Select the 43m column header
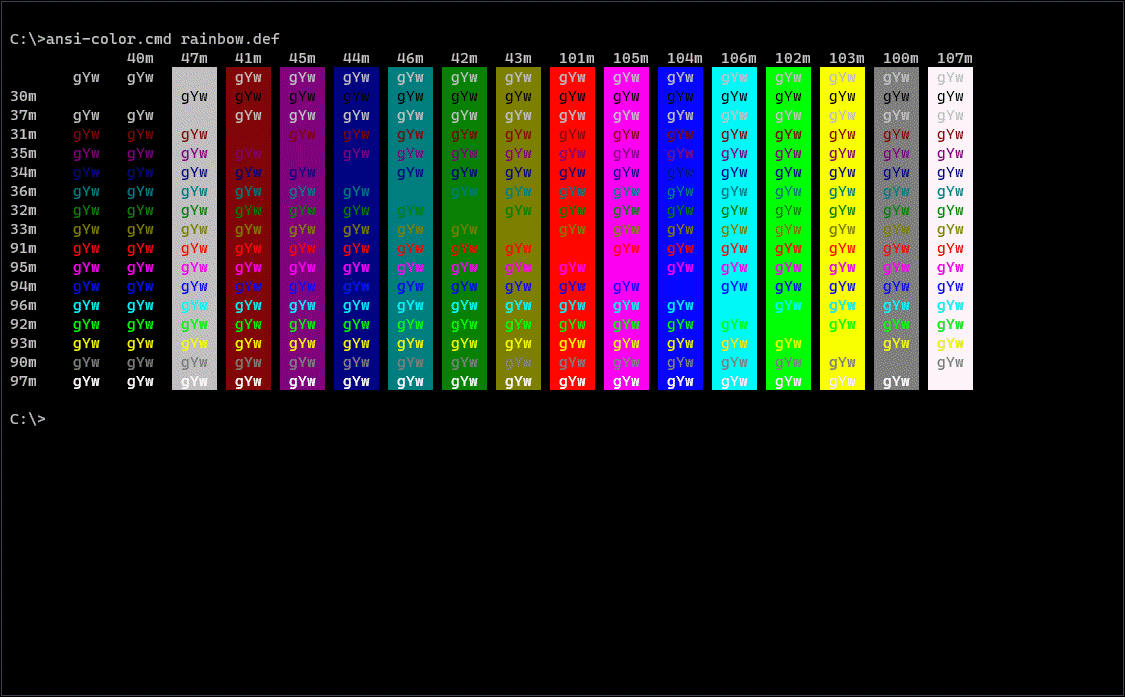Screen dimensions: 1125x697 coord(518,58)
